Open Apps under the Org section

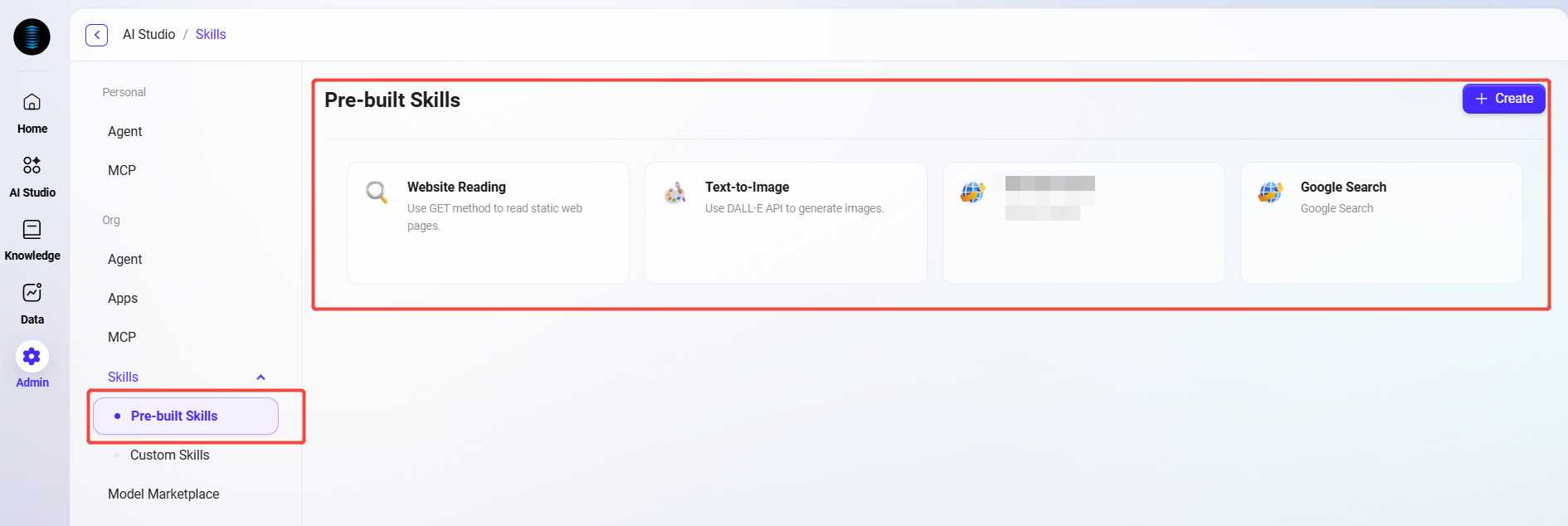(123, 298)
